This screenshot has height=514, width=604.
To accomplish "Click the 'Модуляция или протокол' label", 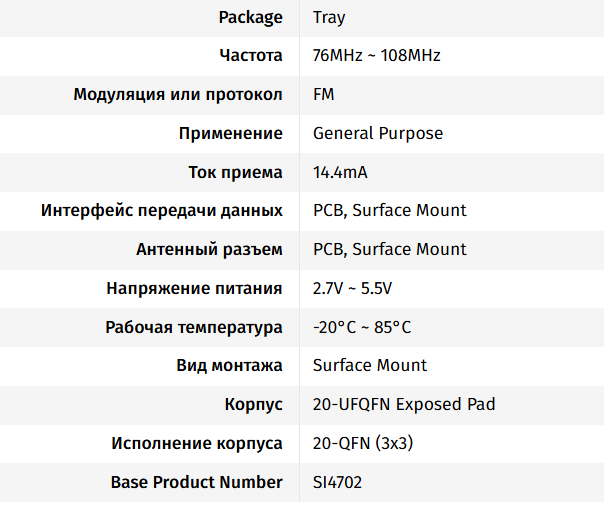I will point(178,95).
